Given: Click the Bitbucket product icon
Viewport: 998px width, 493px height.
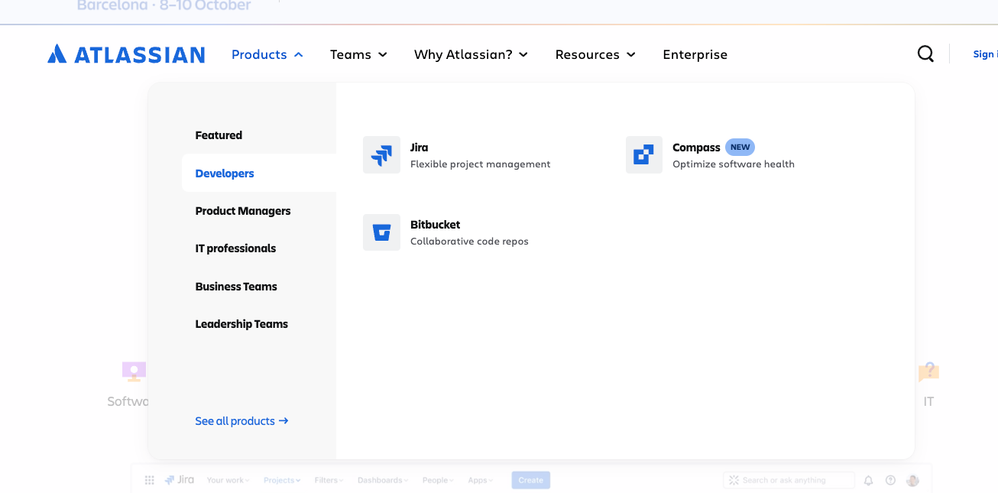Looking at the screenshot, I should [x=381, y=232].
